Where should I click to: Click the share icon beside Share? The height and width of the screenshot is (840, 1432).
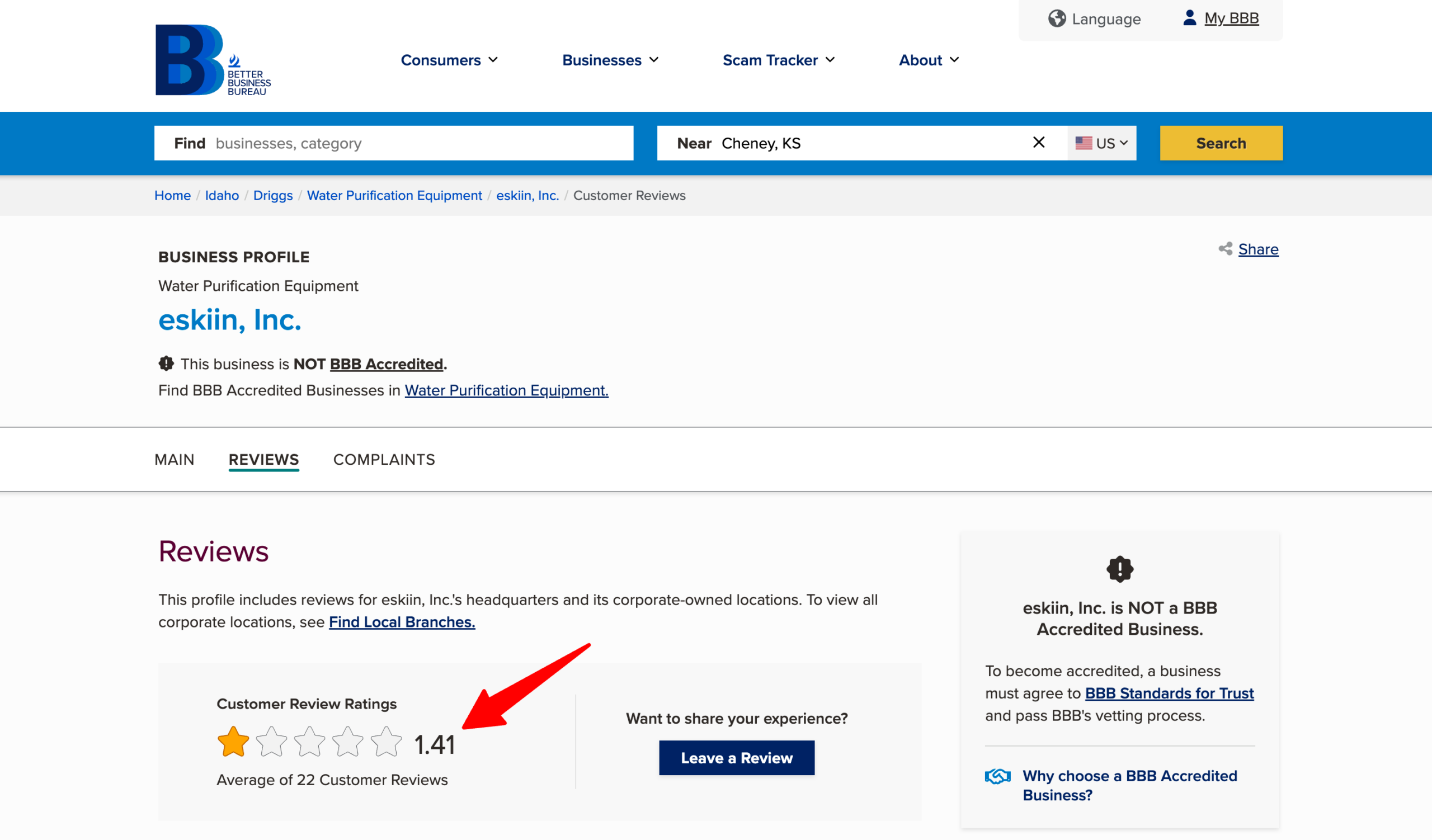click(1225, 249)
